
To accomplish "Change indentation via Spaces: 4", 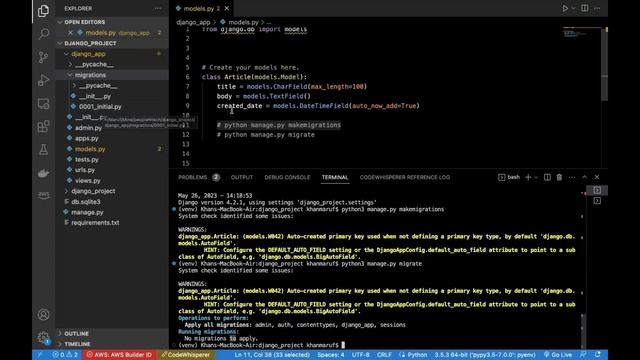I will (331, 355).
